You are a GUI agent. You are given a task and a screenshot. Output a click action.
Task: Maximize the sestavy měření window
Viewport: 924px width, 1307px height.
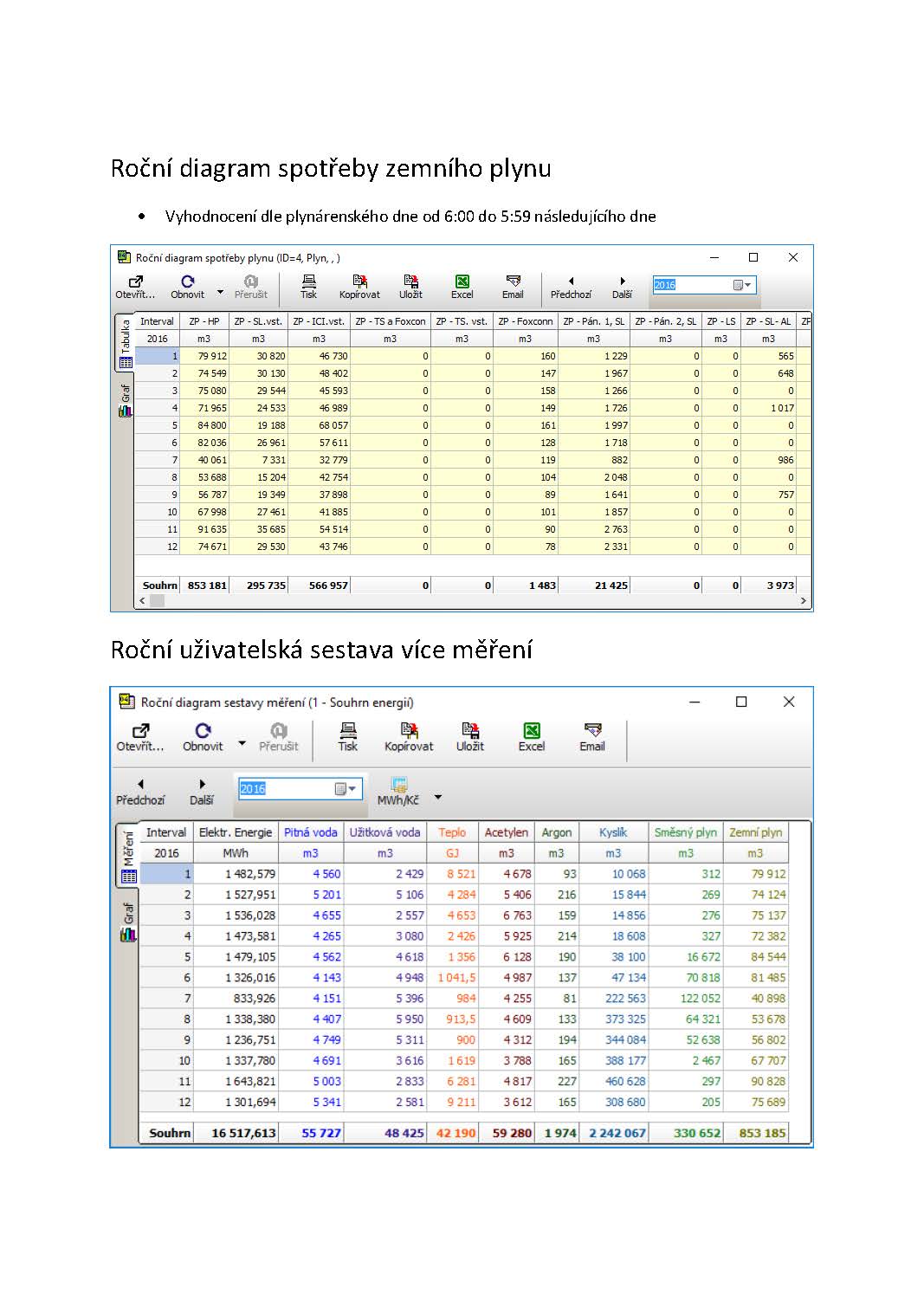click(x=741, y=702)
